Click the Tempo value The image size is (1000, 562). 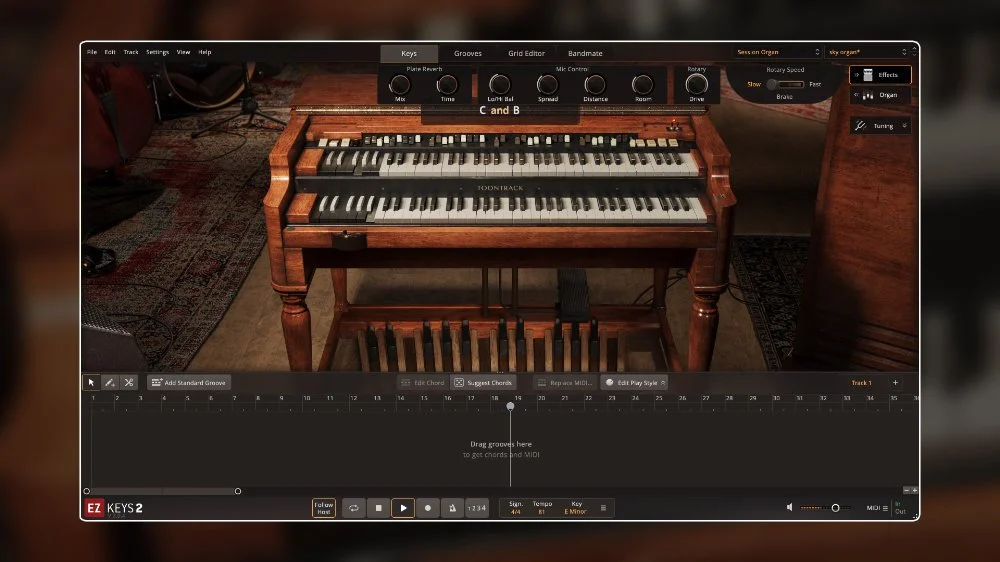[541, 512]
